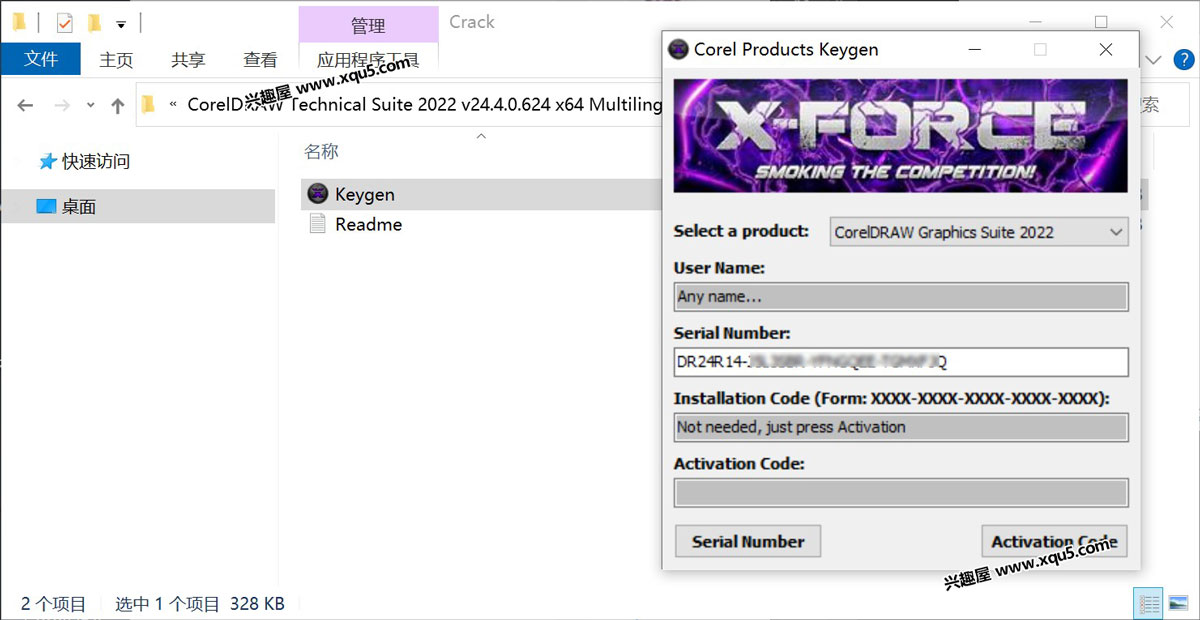
Task: Click the Installation Code field
Action: (x=901, y=427)
